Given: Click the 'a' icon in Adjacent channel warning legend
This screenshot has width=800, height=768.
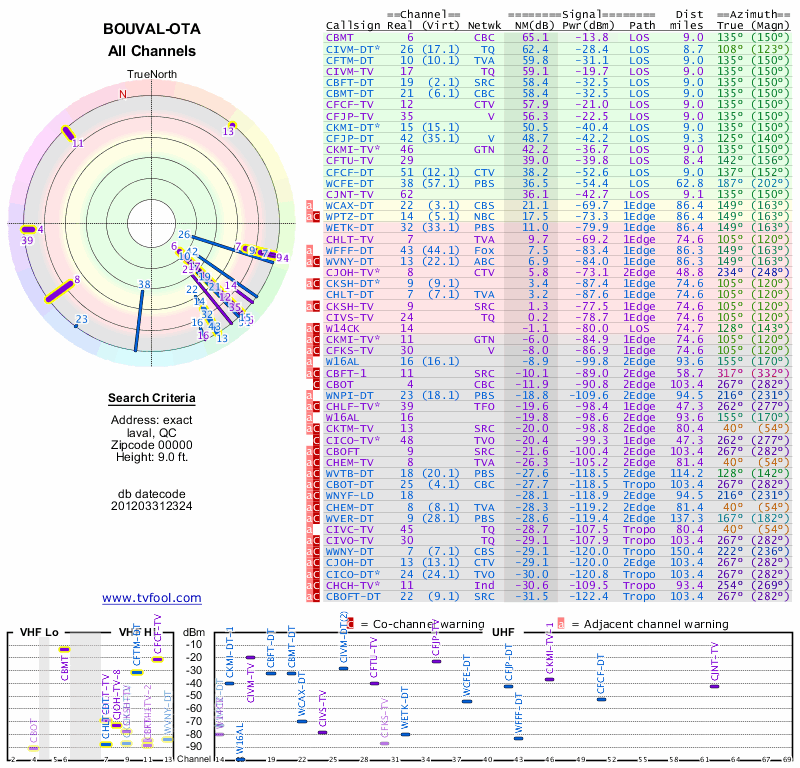Looking at the screenshot, I should click(x=561, y=624).
